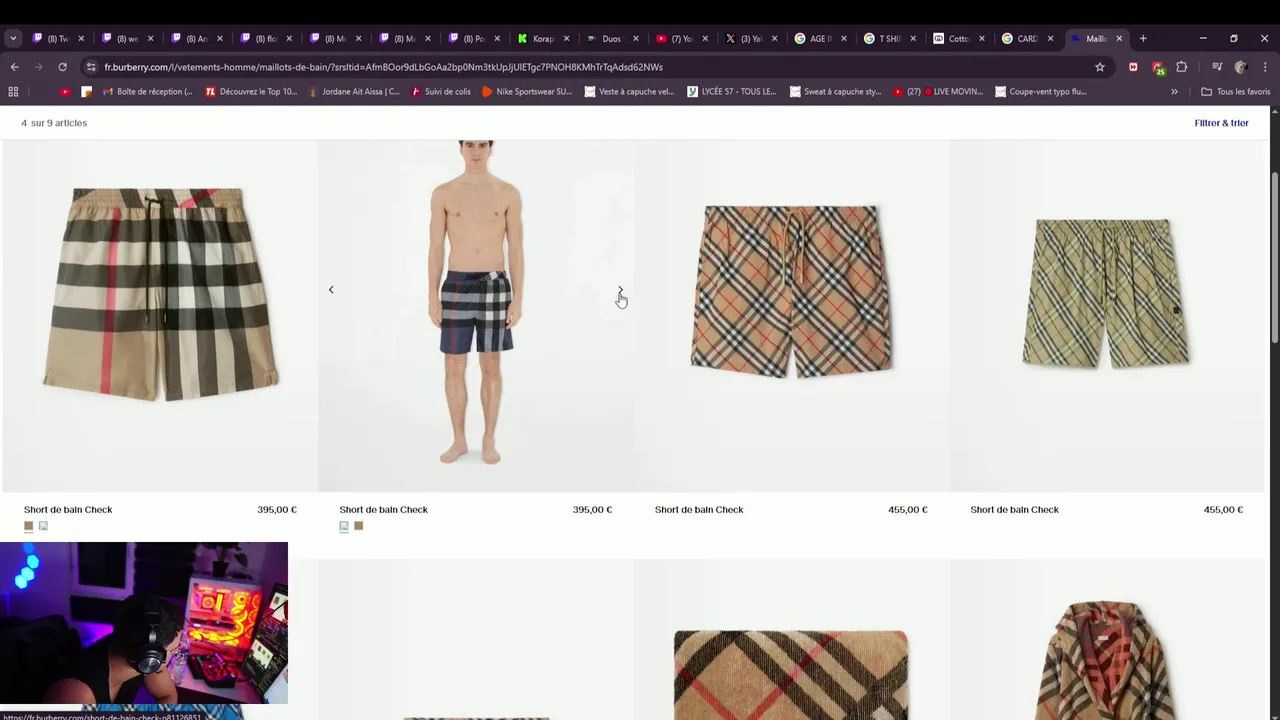The image size is (1280, 720).
Task: Show hidden bookmarks with the » chevron
Action: point(1174,92)
